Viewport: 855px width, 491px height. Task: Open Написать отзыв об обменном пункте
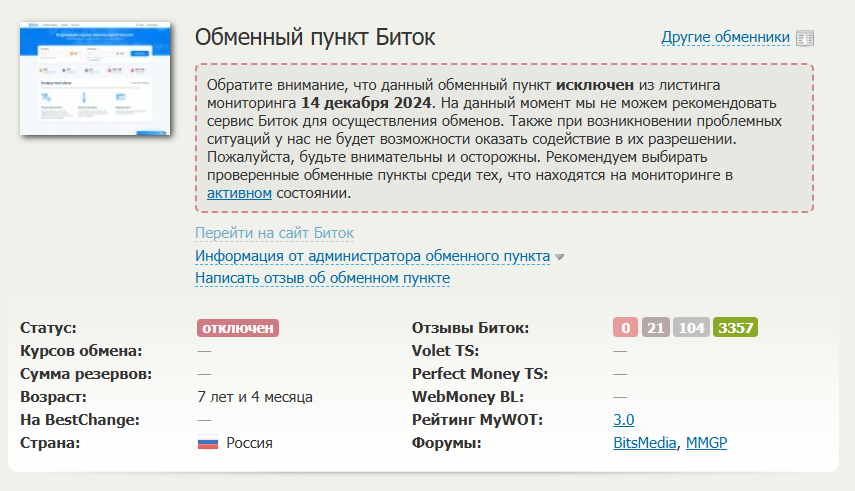tap(322, 278)
